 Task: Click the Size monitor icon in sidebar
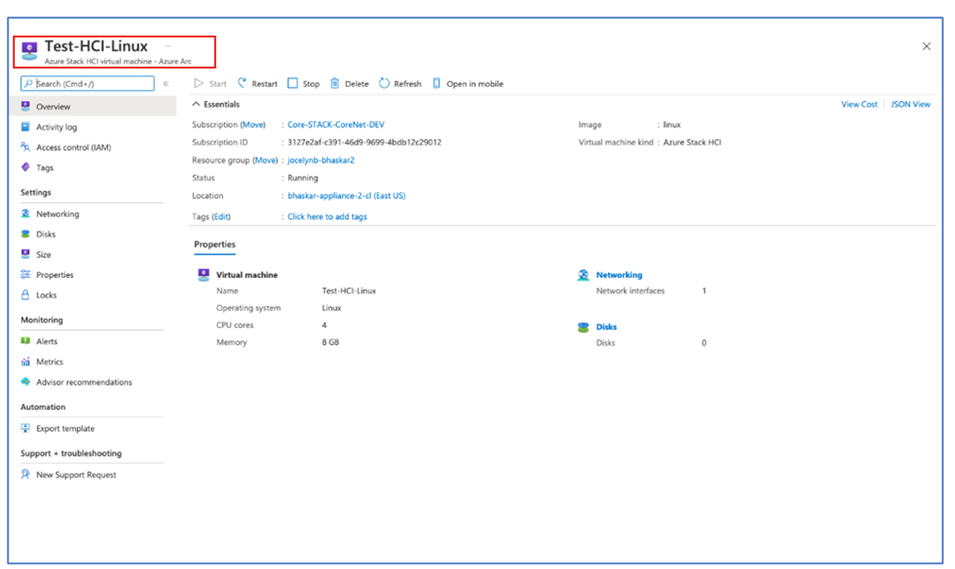click(x=26, y=254)
